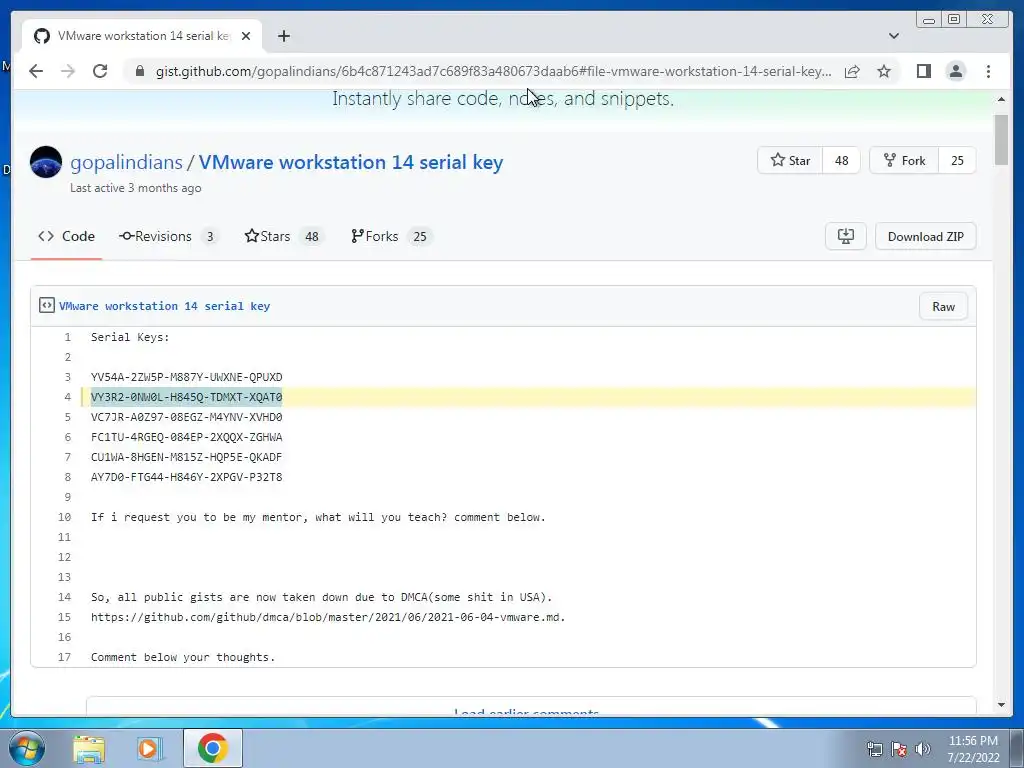View the 48 stargazers count next to Star
1024x768 pixels.
pos(841,160)
